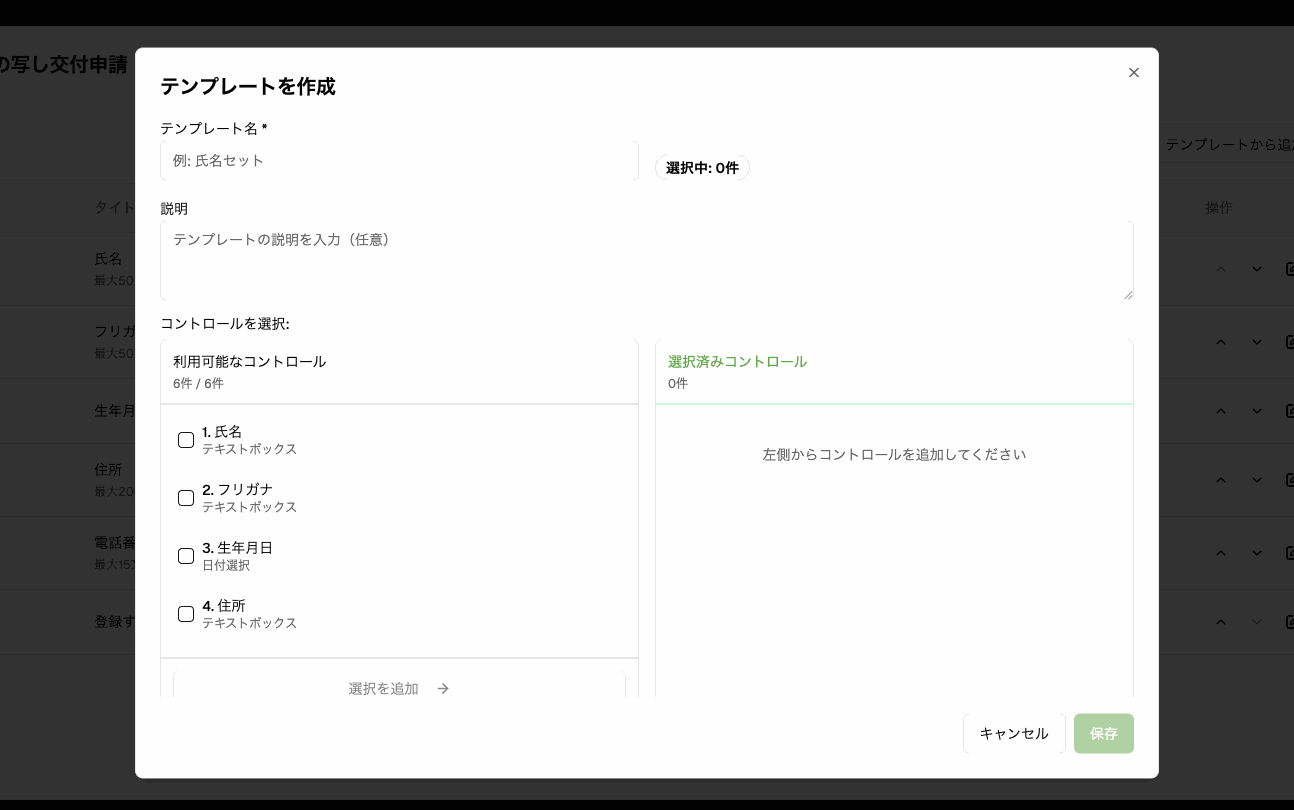Viewport: 1294px width, 810px height.
Task: Click the move-up arrow in background フリガナ row
Action: (x=1221, y=342)
